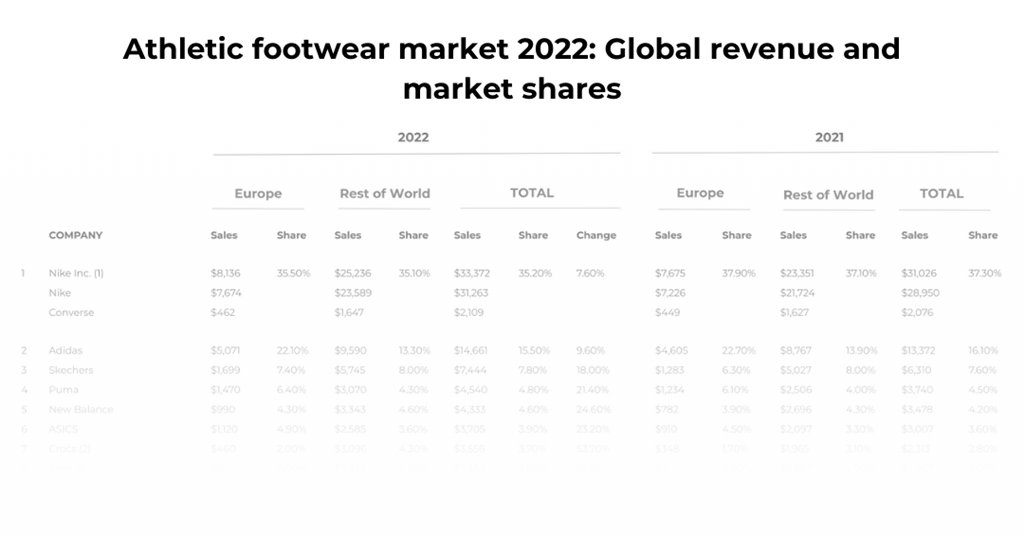
Task: Click the '$25,236' sales cell
Action: (353, 273)
